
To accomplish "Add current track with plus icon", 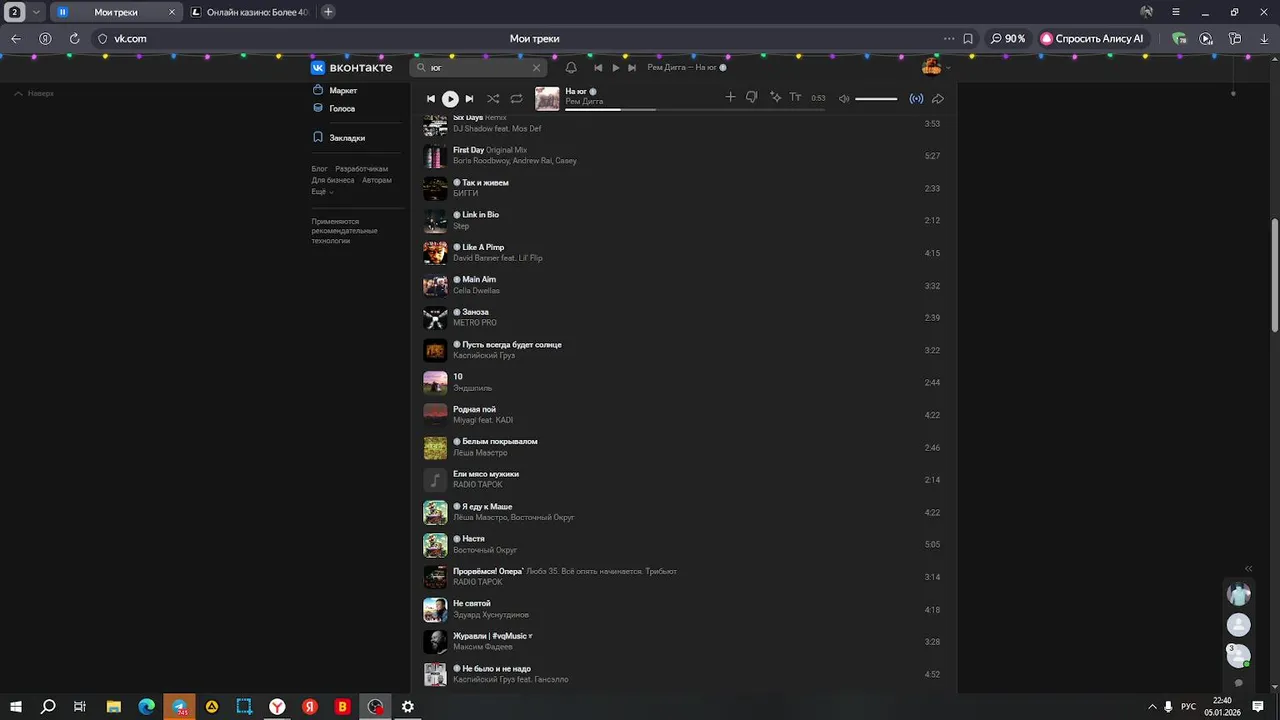I will click(x=730, y=97).
